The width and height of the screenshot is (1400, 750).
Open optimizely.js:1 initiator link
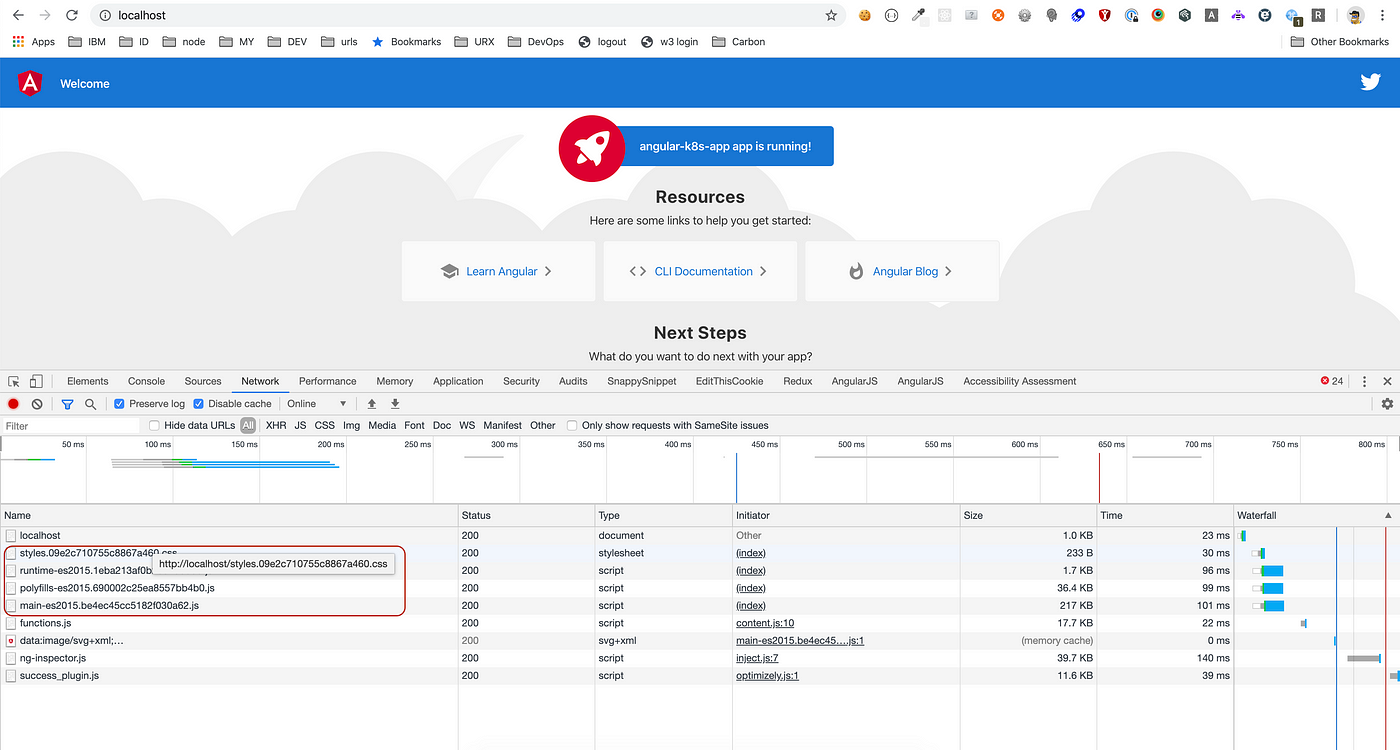point(767,676)
